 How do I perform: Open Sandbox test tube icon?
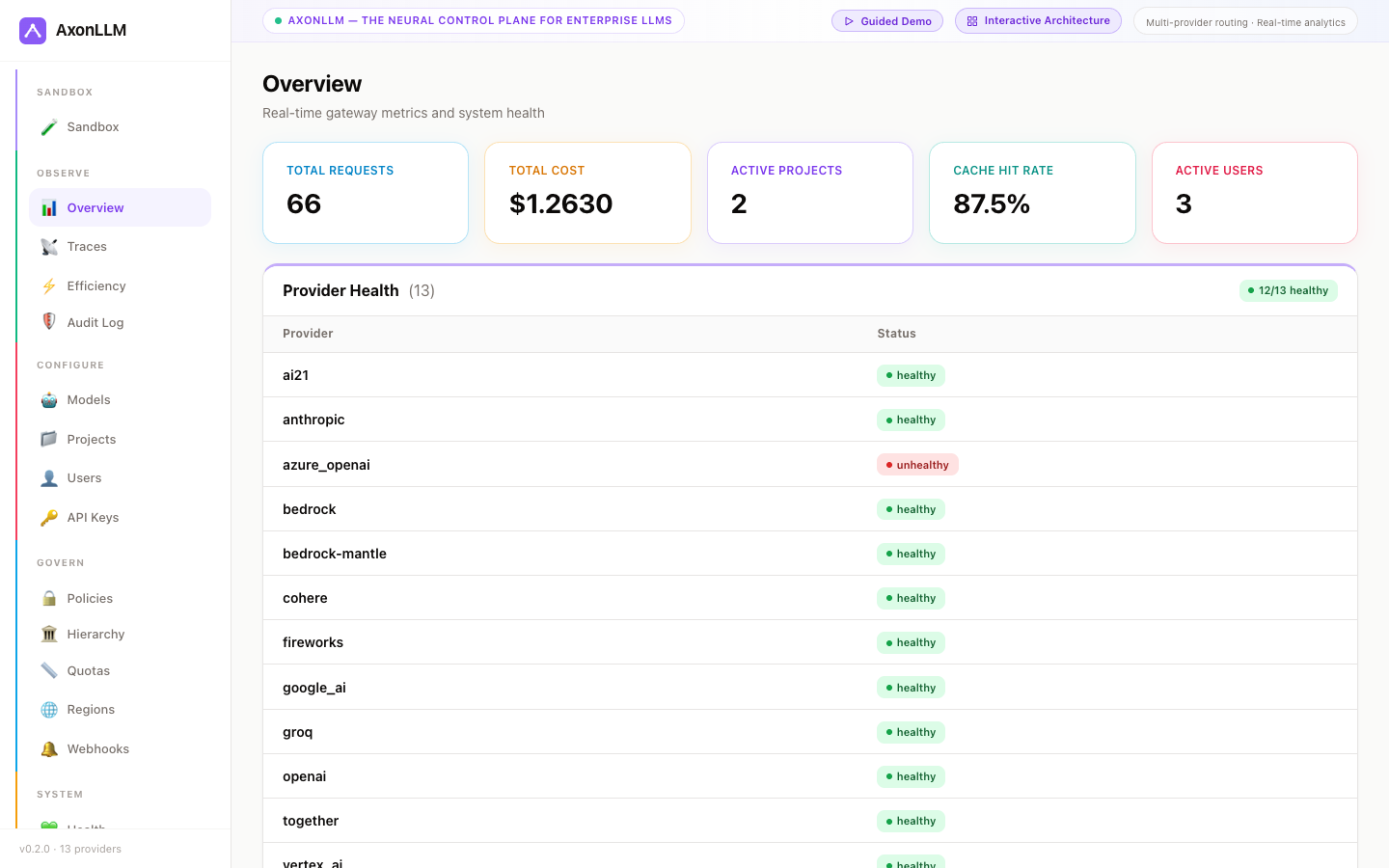pos(49,127)
